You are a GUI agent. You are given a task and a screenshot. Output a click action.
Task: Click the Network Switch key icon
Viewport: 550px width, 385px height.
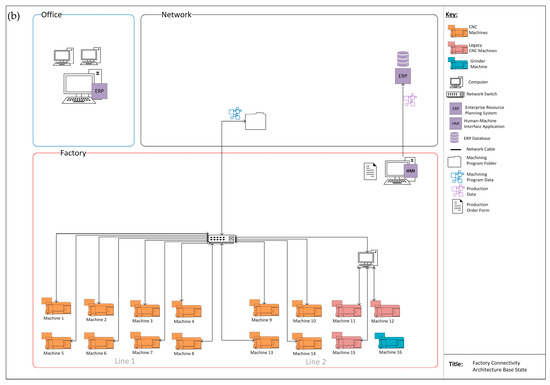point(455,94)
